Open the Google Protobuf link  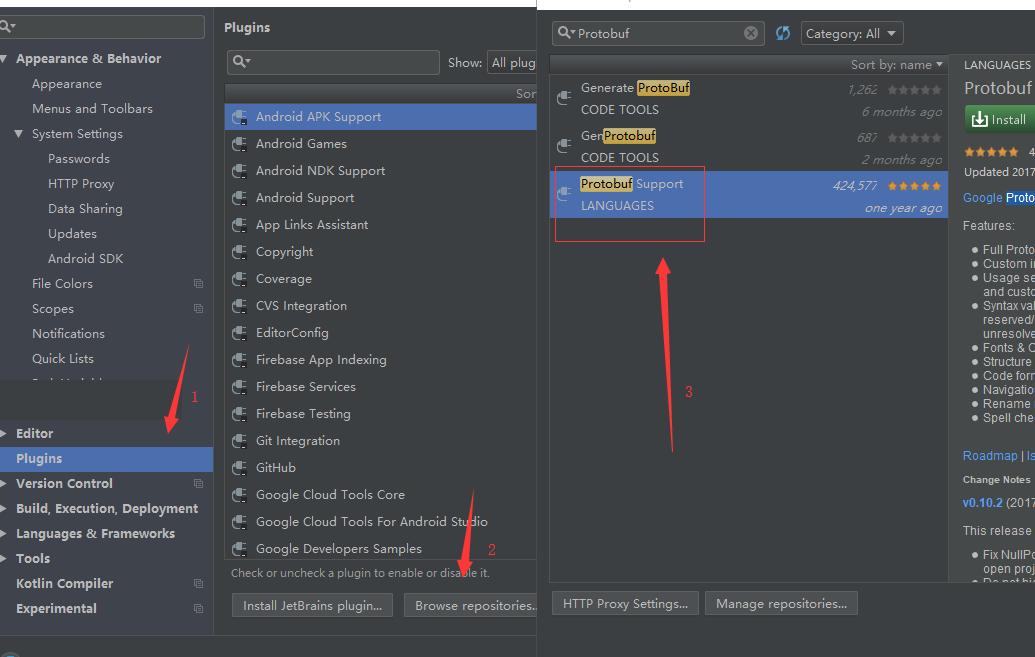click(999, 197)
